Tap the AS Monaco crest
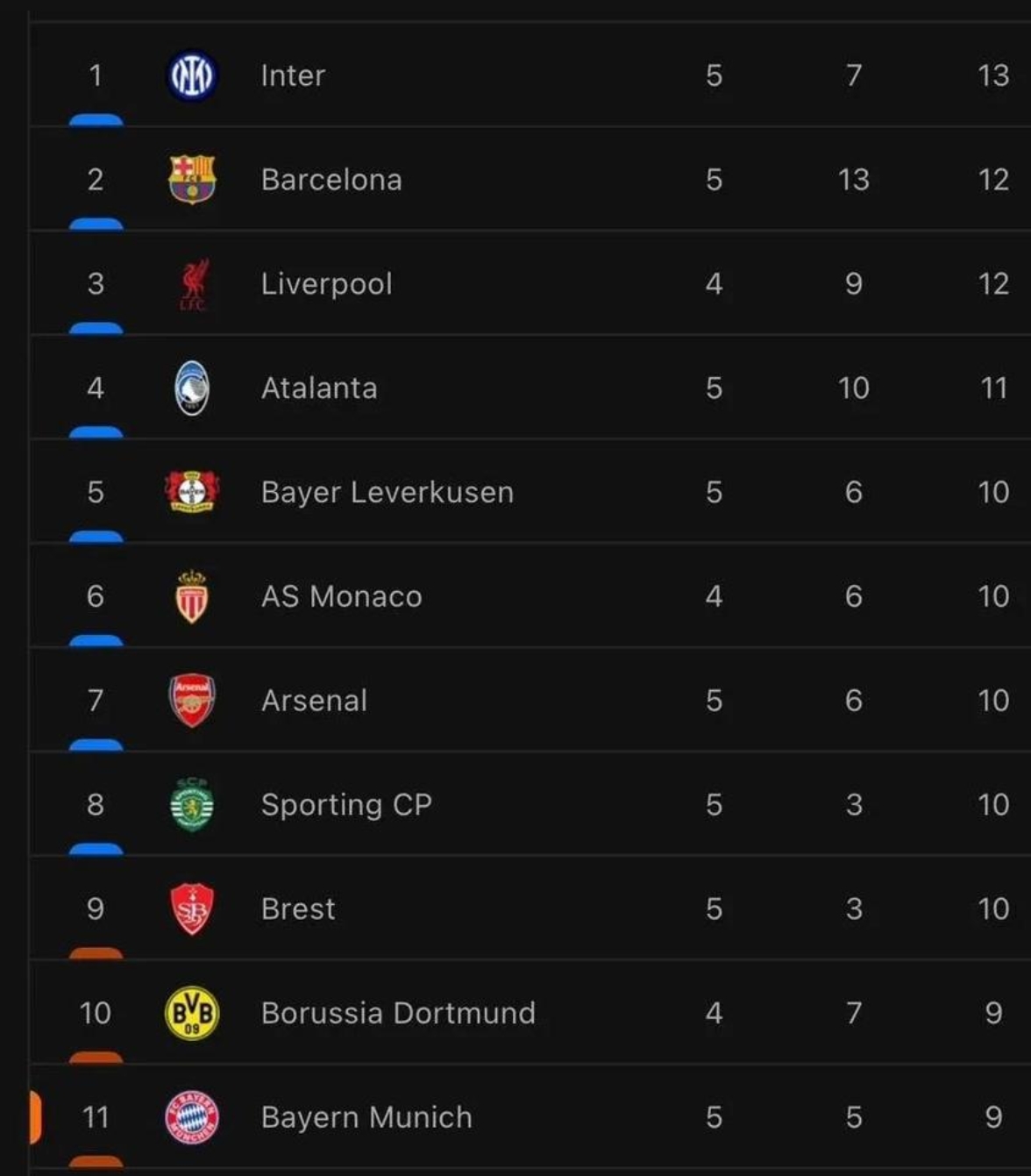1031x1176 pixels. coord(192,596)
